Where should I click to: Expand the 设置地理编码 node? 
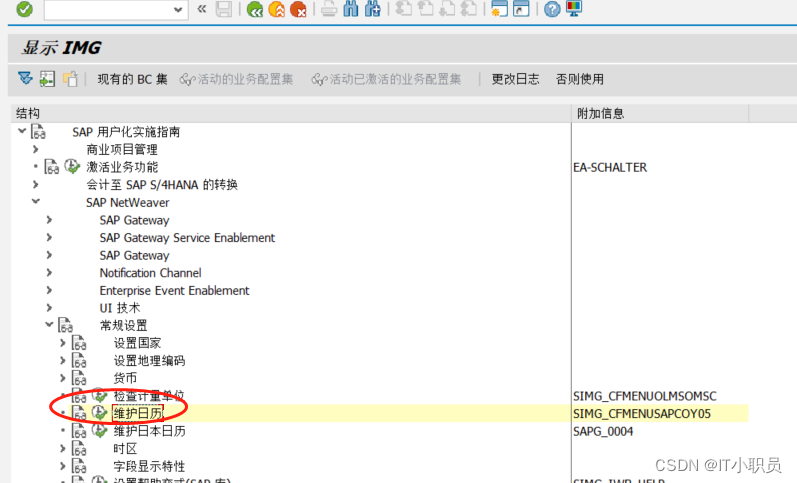click(63, 360)
